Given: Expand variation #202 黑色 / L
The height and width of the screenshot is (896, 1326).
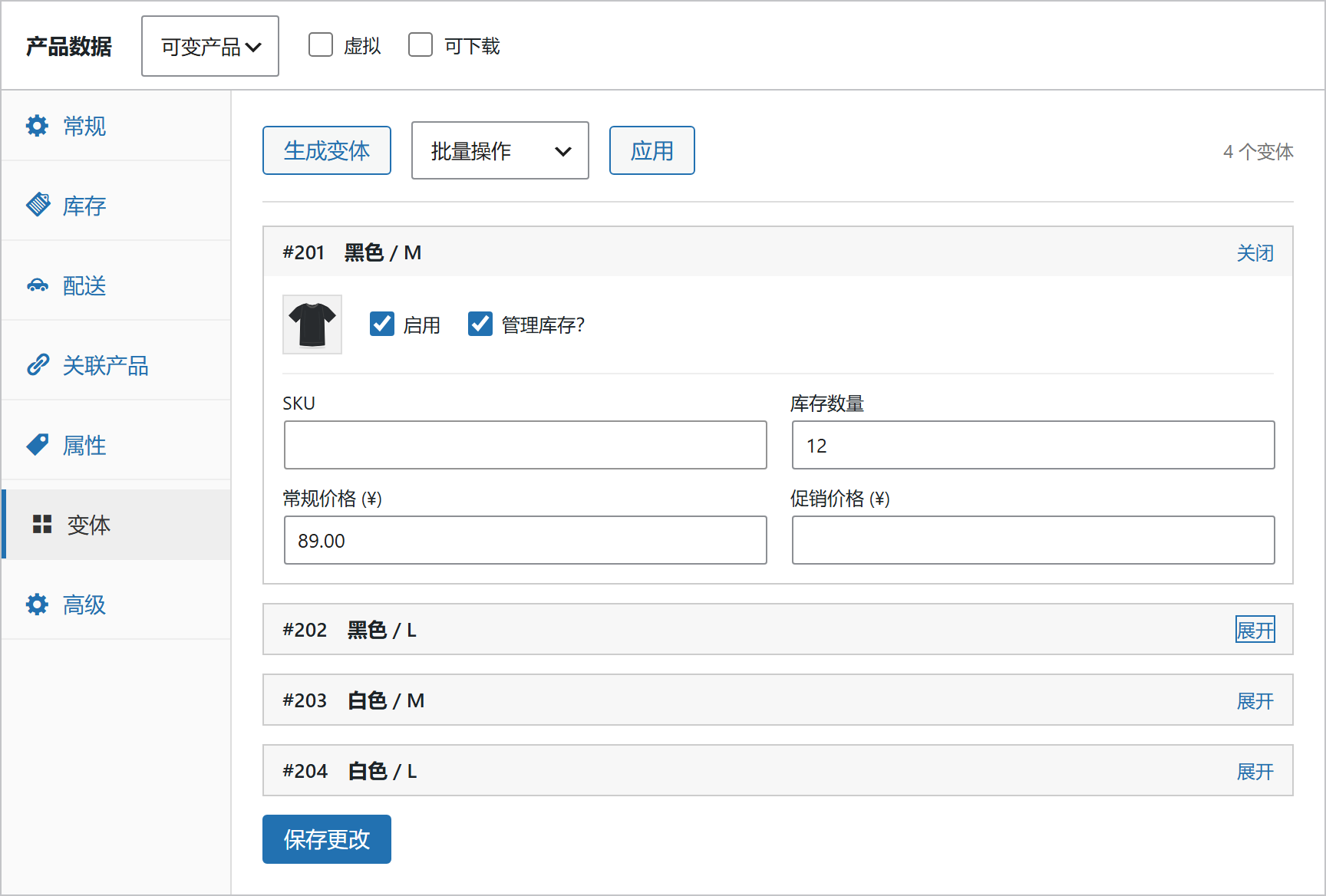Looking at the screenshot, I should 1255,630.
